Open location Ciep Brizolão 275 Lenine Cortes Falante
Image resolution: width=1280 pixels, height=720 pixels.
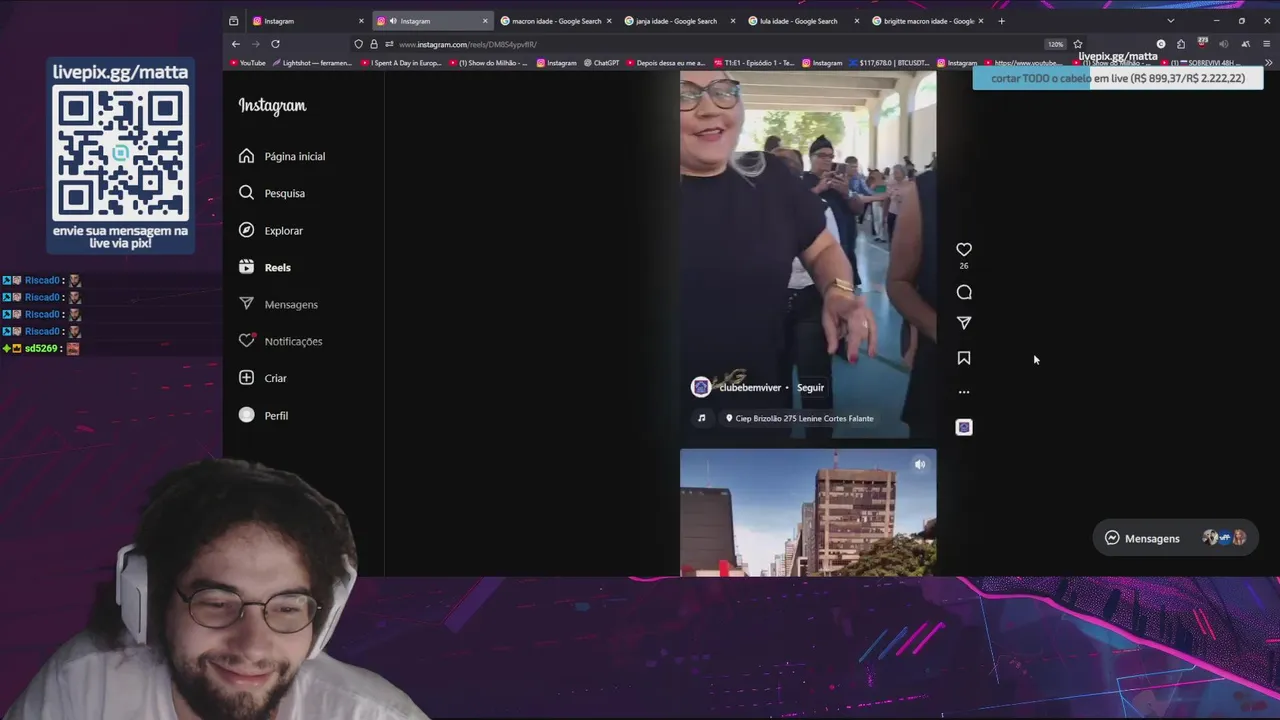pyautogui.click(x=800, y=418)
